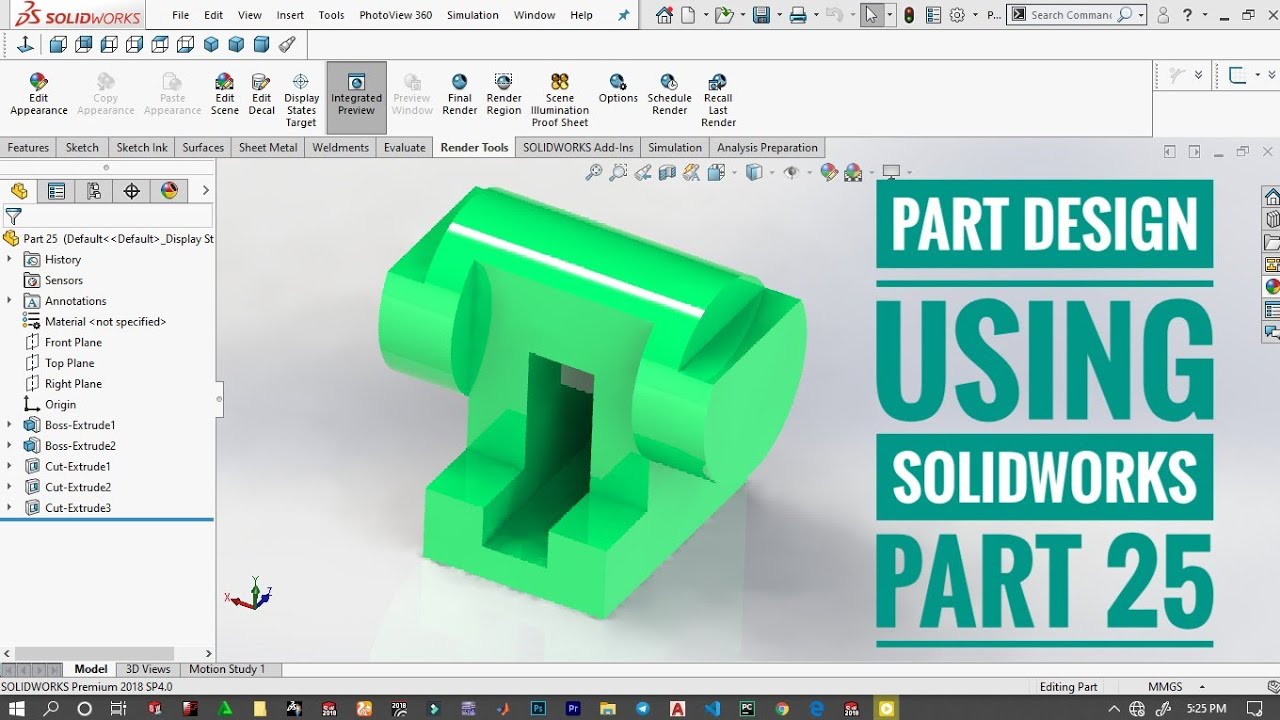Viewport: 1280px width, 720px height.
Task: Click the Print icon
Action: click(x=797, y=15)
